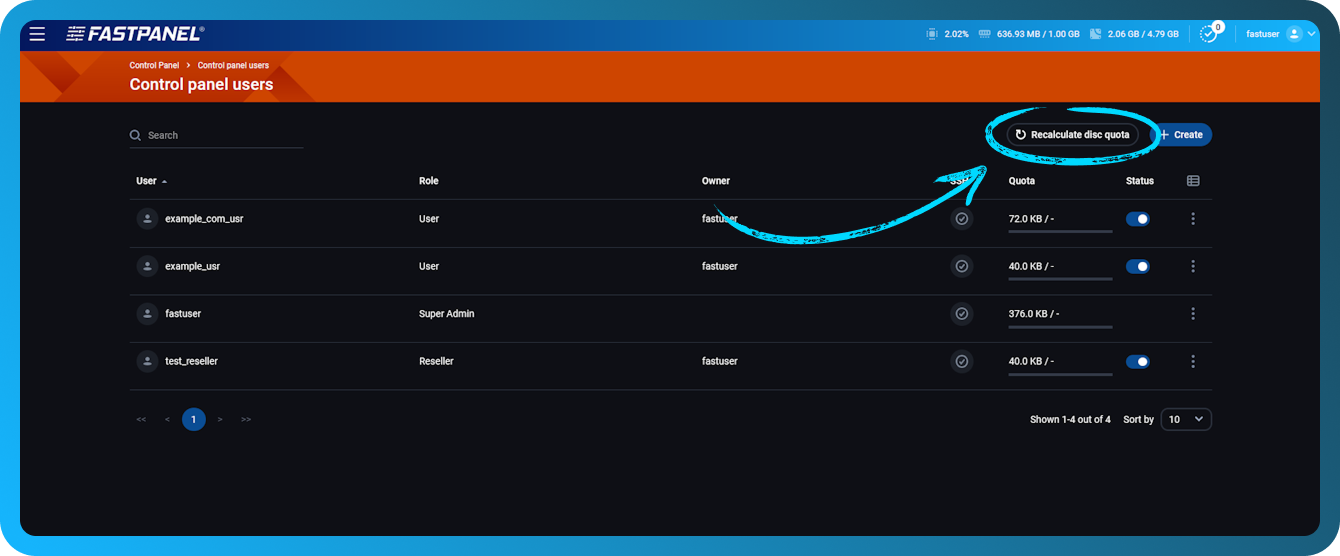The height and width of the screenshot is (556, 1340).
Task: Open three-dot menu for example_com_usr
Action: pos(1193,219)
